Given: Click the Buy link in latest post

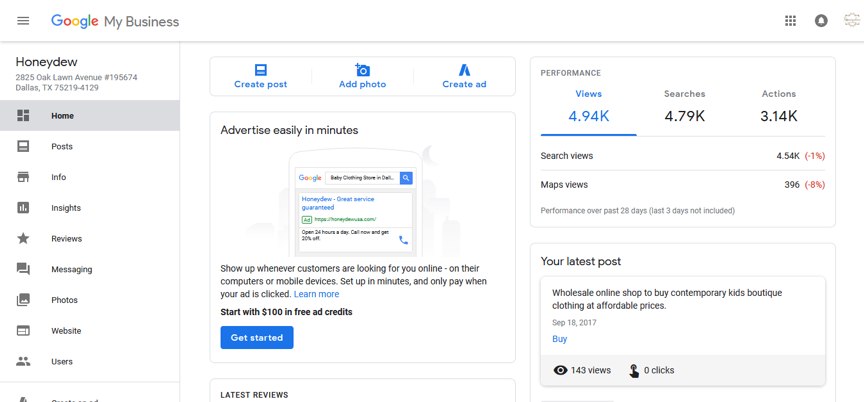Looking at the screenshot, I should tap(559, 339).
